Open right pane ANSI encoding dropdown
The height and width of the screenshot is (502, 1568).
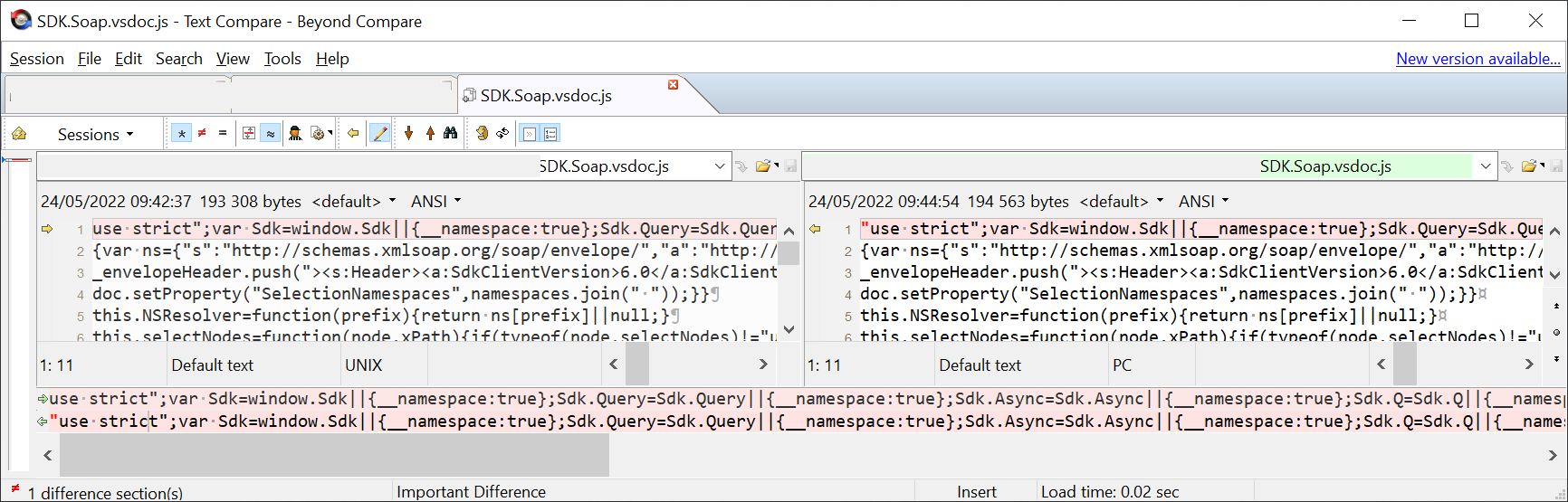1203,202
